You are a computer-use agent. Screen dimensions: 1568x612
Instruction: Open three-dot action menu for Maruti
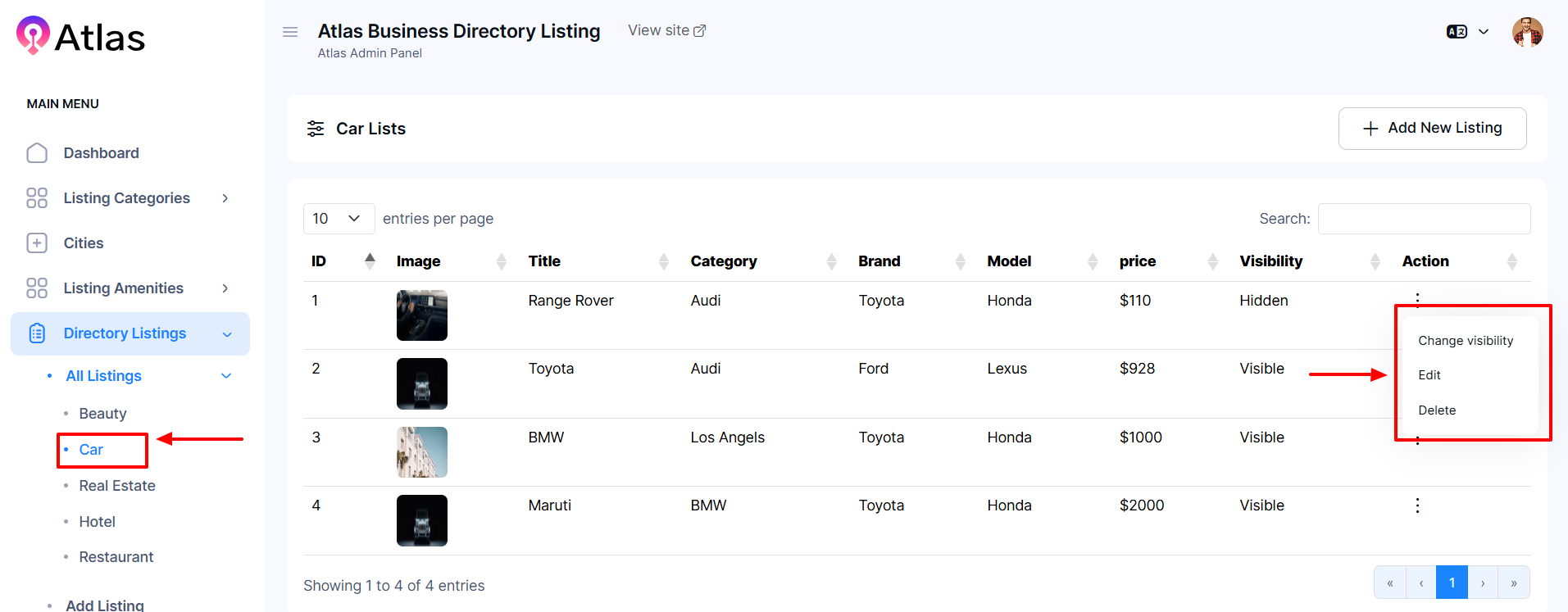click(1416, 505)
